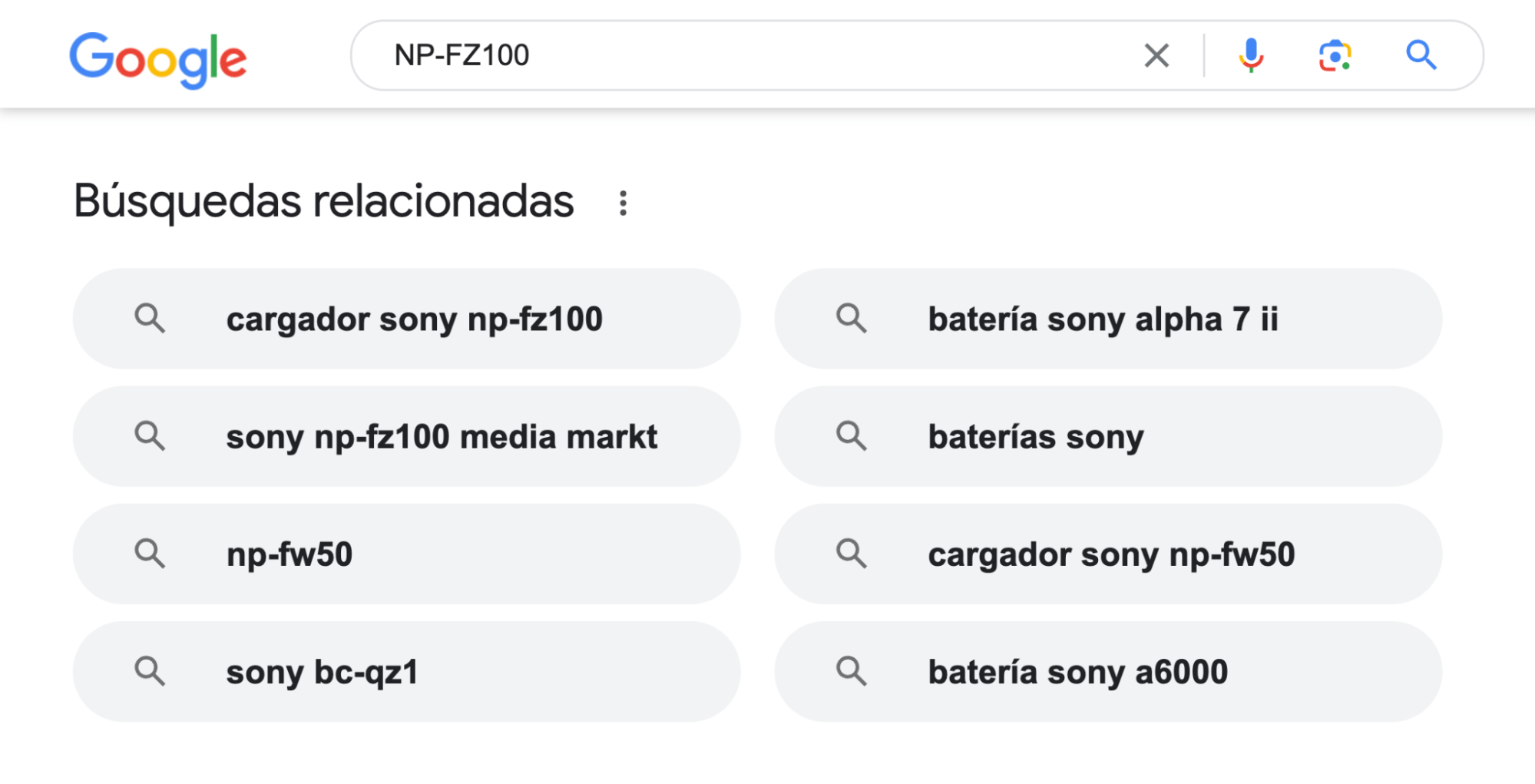Click the magnifier icon beside np-fw50
The width and height of the screenshot is (1535, 784).
point(151,554)
